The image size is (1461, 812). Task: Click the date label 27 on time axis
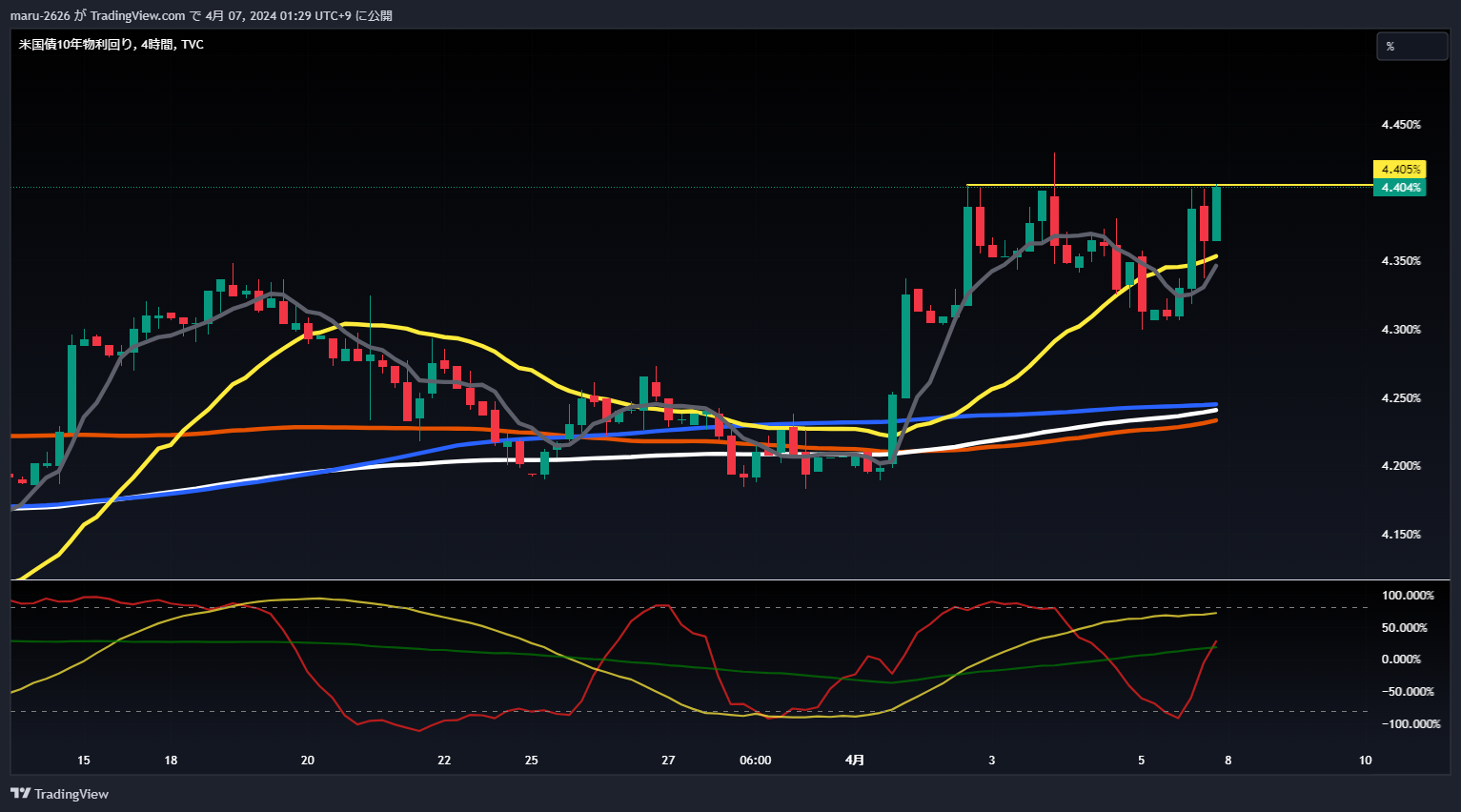tap(668, 761)
